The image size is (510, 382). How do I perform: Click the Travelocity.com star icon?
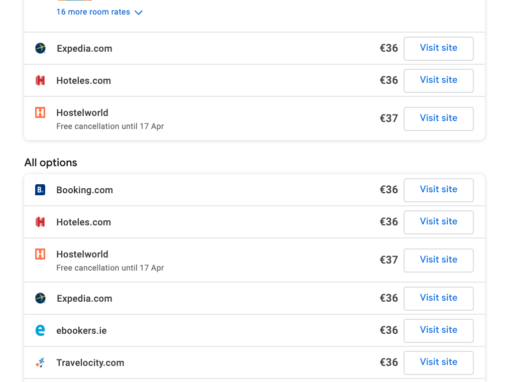(x=40, y=362)
